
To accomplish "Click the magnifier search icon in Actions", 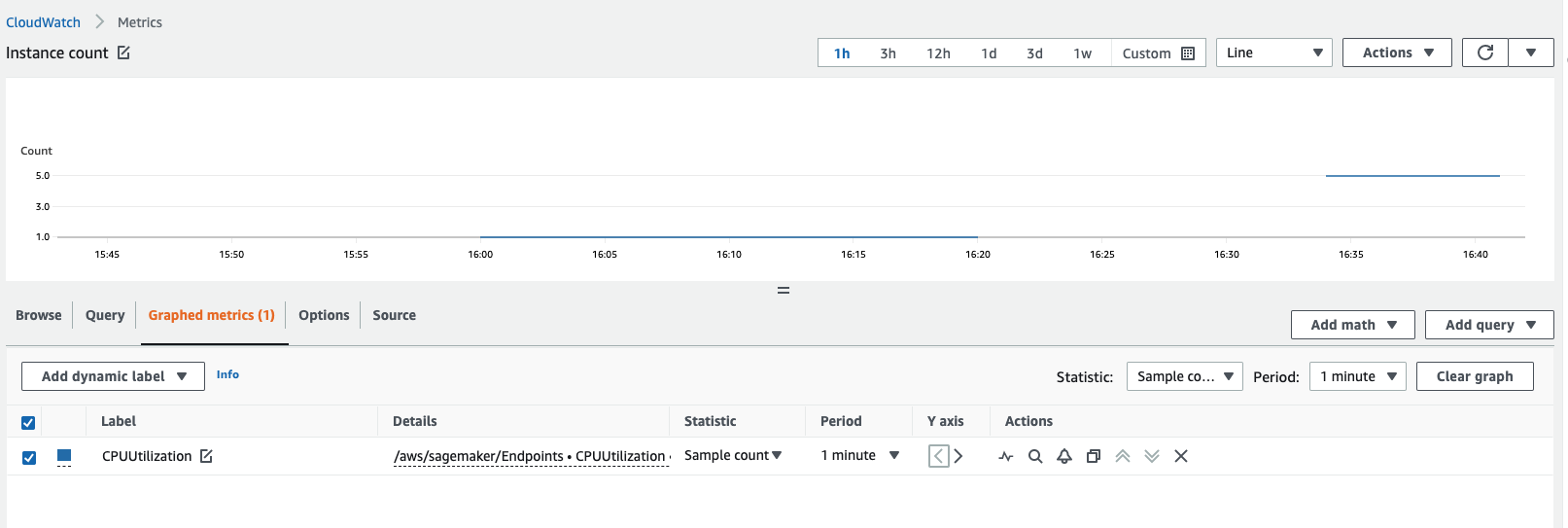I will [x=1035, y=456].
